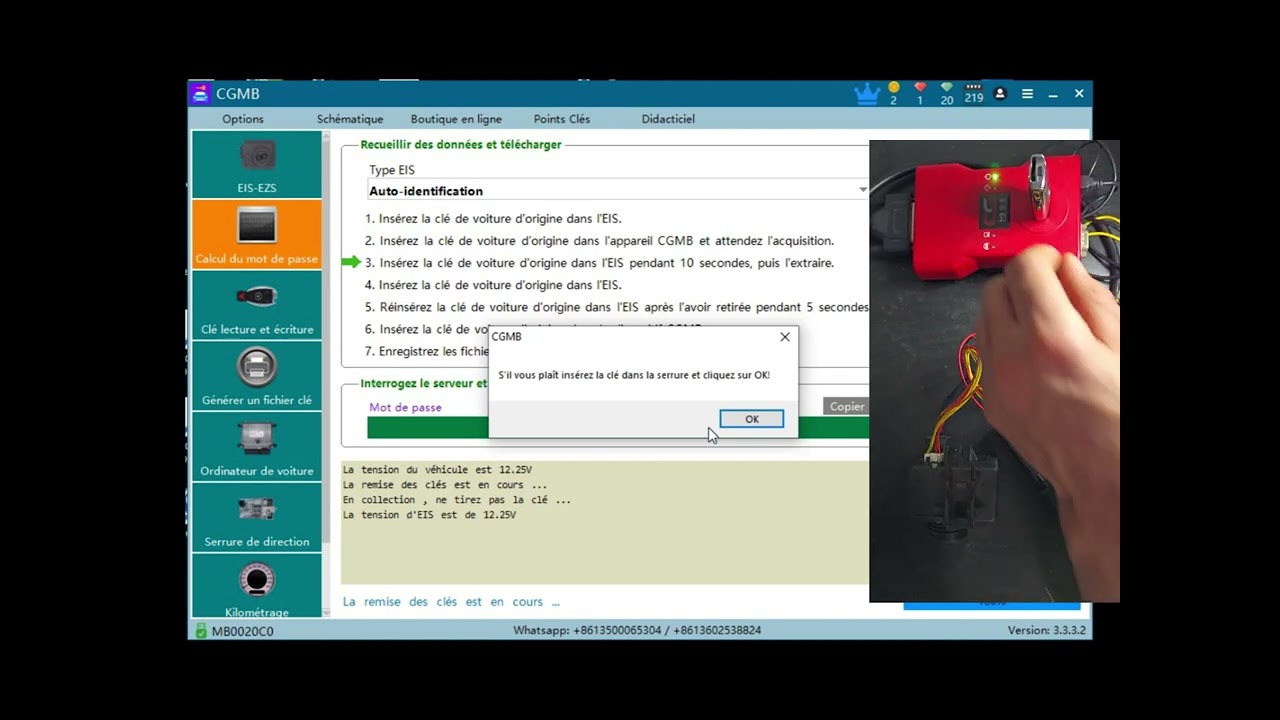Click the Whatsapp contact numbers text

point(637,631)
